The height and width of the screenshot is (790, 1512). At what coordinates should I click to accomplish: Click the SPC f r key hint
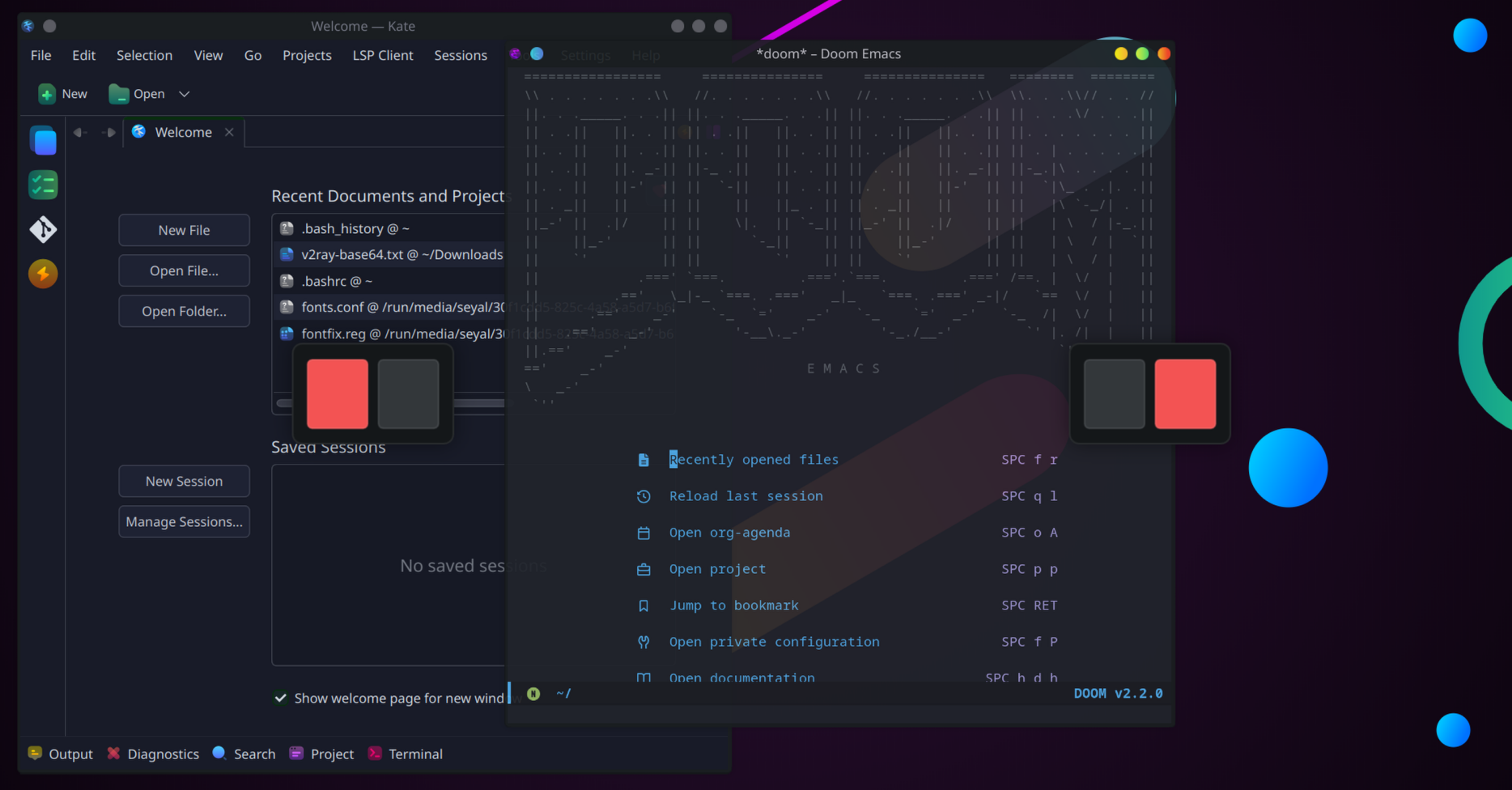click(x=1030, y=460)
